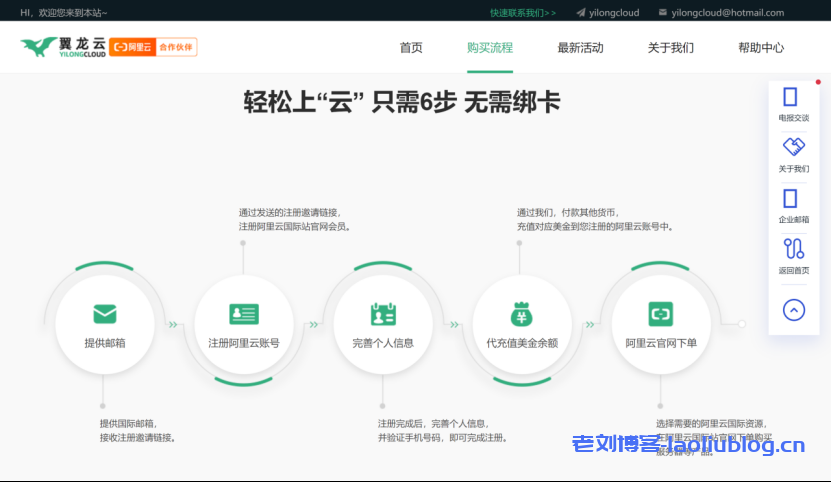Click the 阿里云官网下单 step label

pyautogui.click(x=661, y=343)
